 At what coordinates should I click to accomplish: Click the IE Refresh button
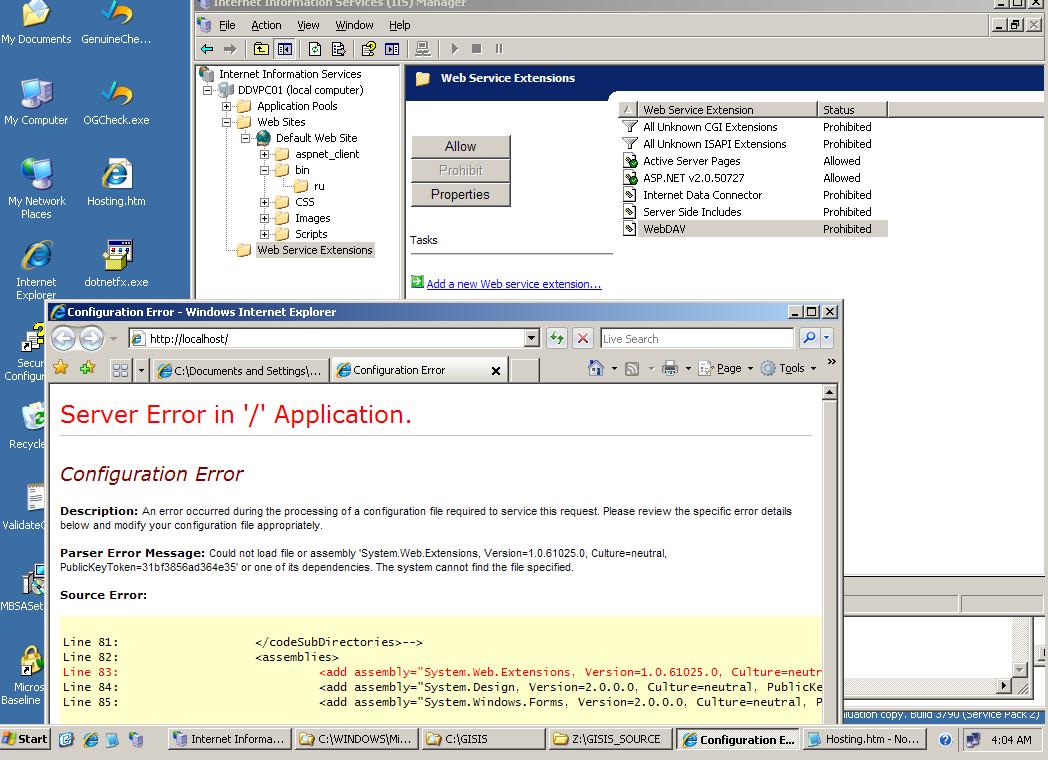click(557, 338)
